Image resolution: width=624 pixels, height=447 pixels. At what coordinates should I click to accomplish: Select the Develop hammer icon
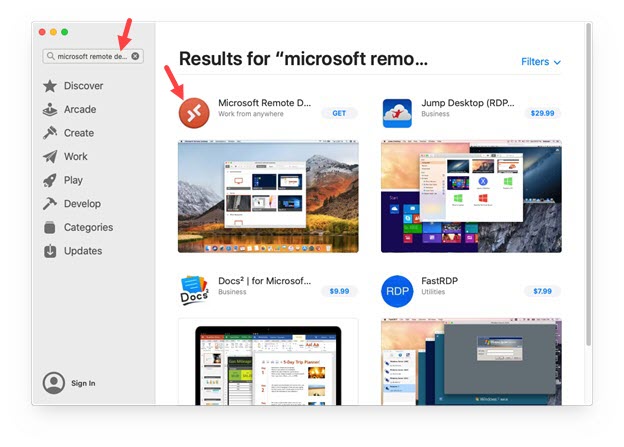coord(50,203)
